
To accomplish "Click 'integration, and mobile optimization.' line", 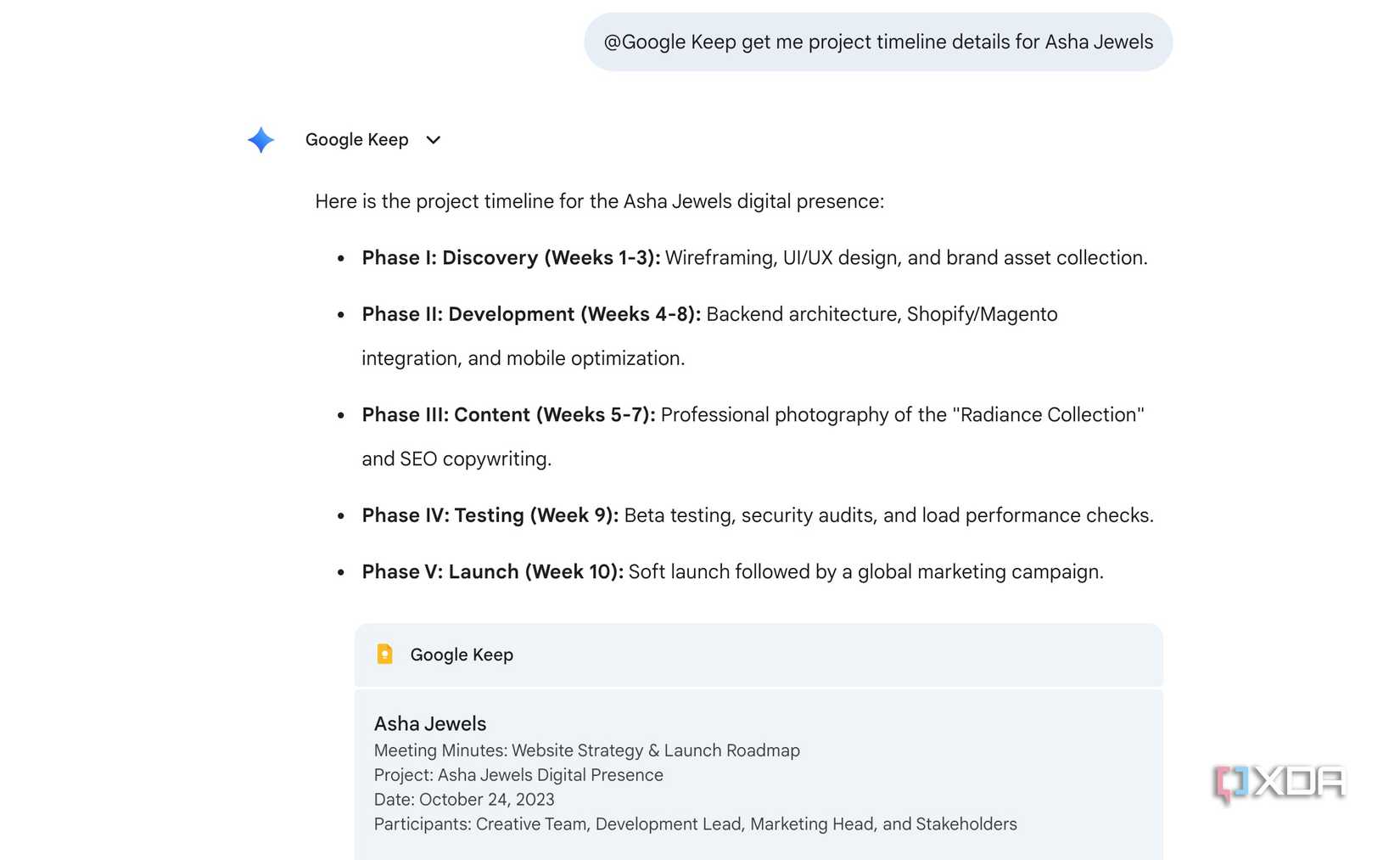I will tap(524, 358).
